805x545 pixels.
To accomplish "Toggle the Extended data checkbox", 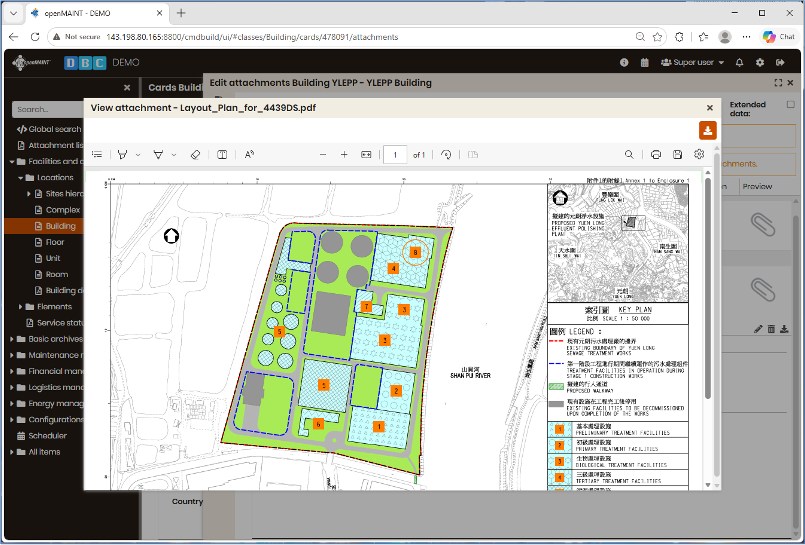I will [791, 104].
